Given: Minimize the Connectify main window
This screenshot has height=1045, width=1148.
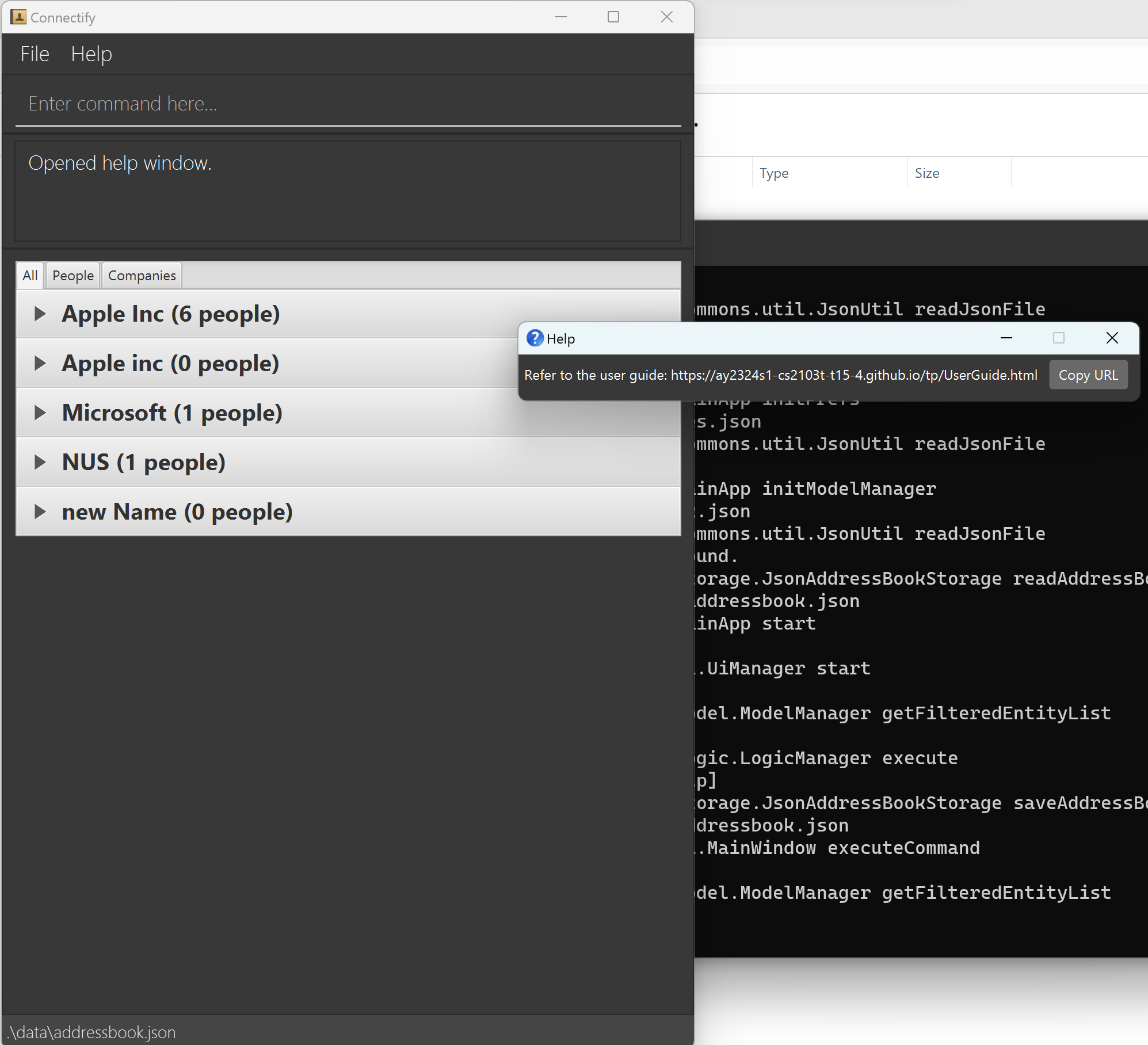Looking at the screenshot, I should tap(561, 17).
